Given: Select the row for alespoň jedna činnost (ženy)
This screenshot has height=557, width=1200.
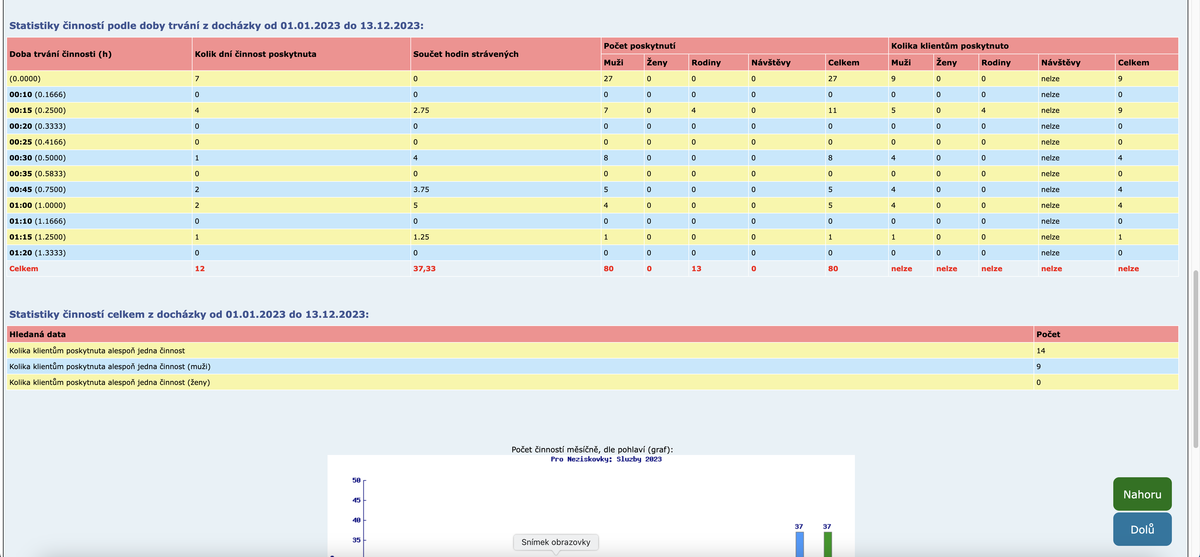Looking at the screenshot, I should point(111,382).
